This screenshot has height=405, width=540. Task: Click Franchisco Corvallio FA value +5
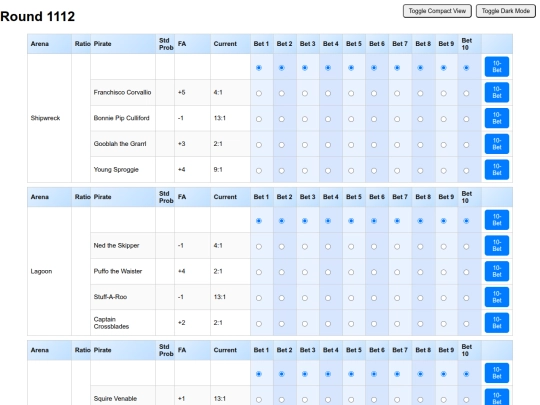[x=181, y=92]
